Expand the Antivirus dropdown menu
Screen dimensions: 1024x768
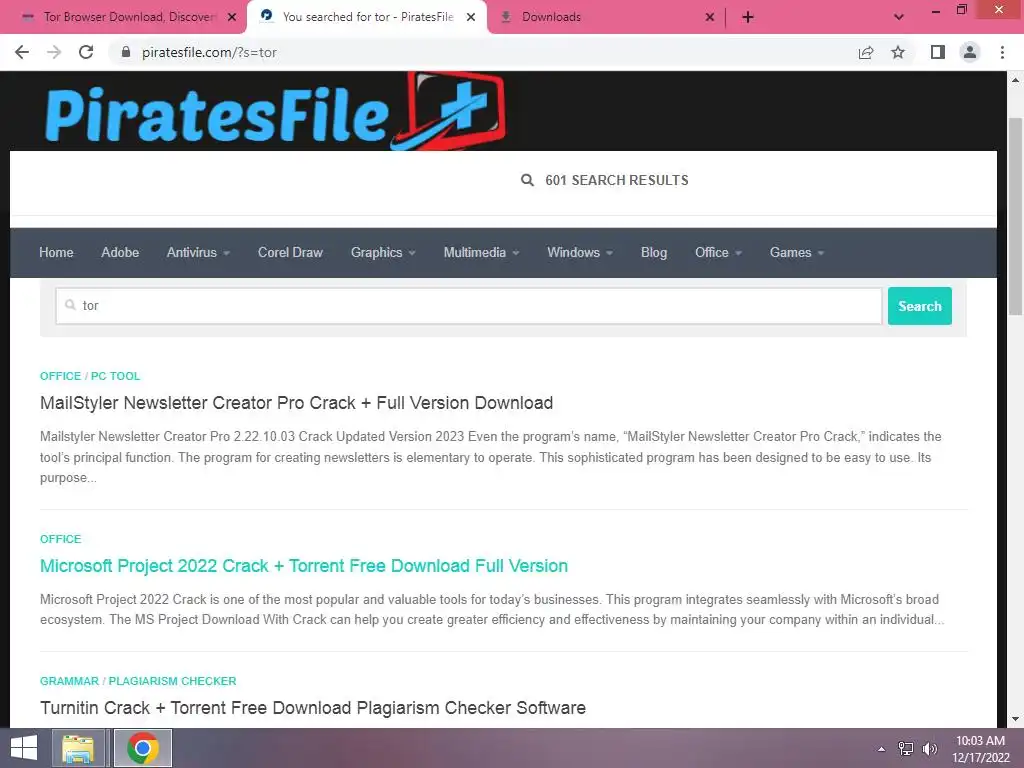click(x=198, y=252)
